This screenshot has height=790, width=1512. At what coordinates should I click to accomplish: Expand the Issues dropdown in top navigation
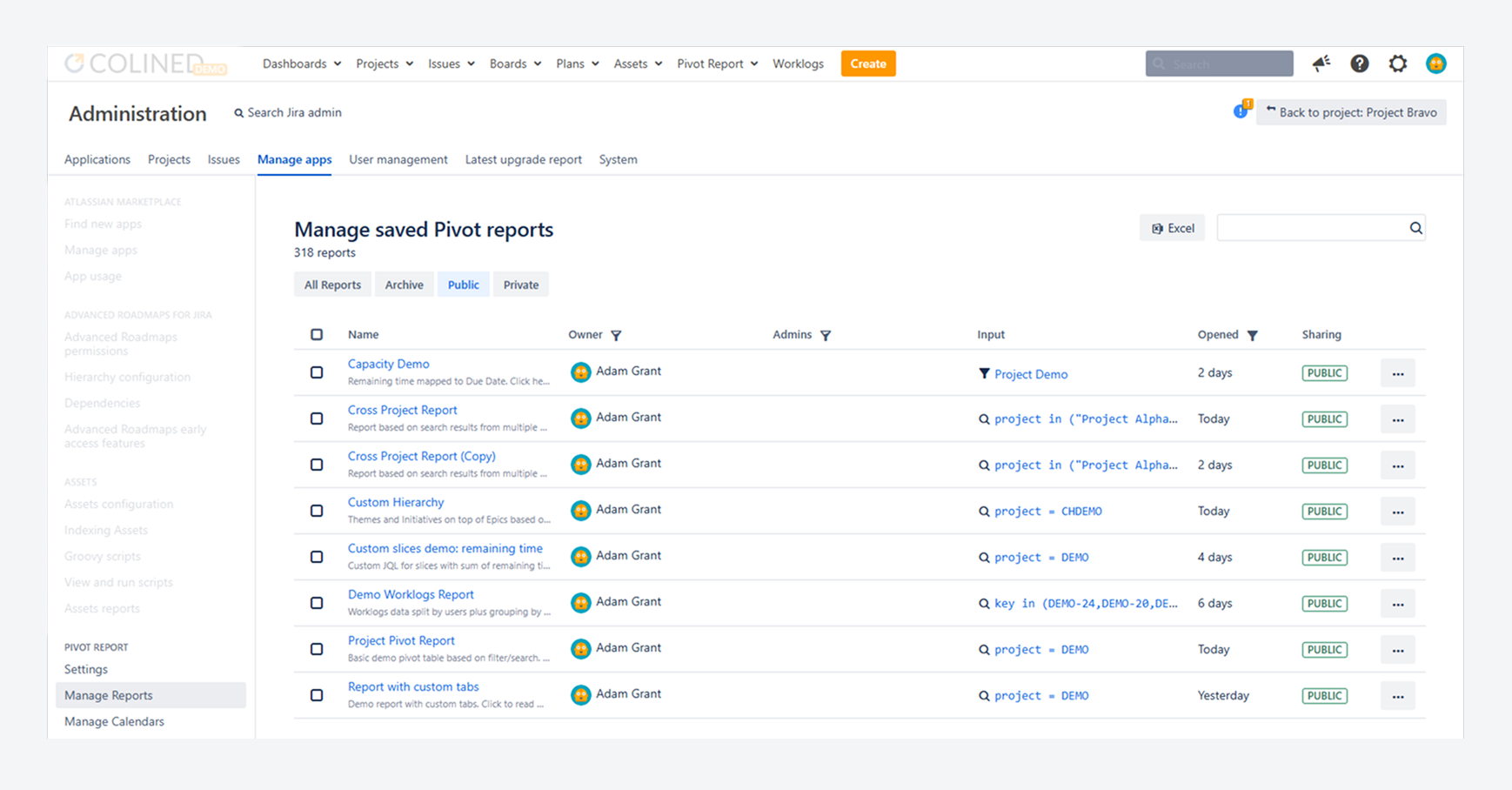452,64
